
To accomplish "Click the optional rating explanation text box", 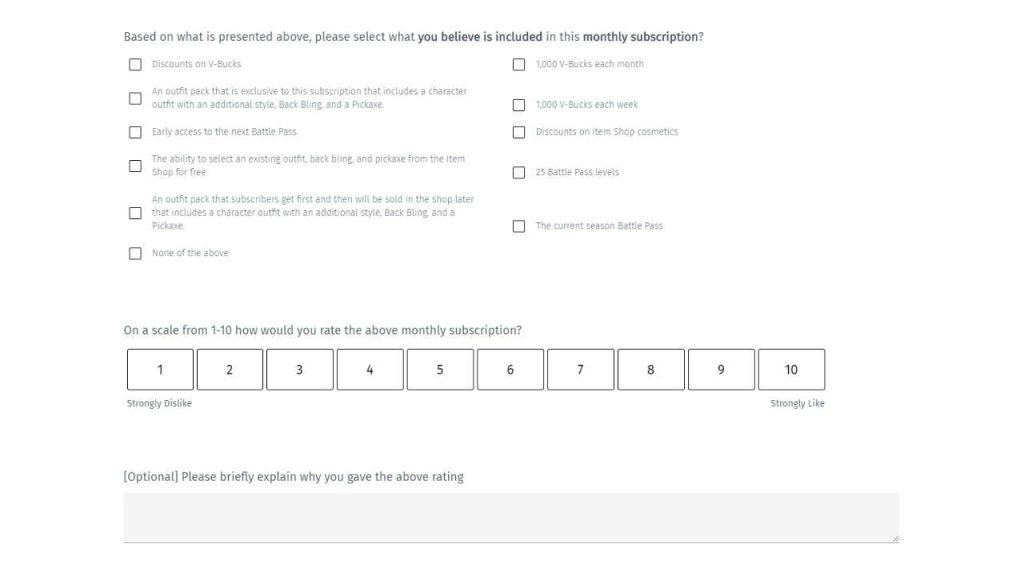I will [x=510, y=518].
